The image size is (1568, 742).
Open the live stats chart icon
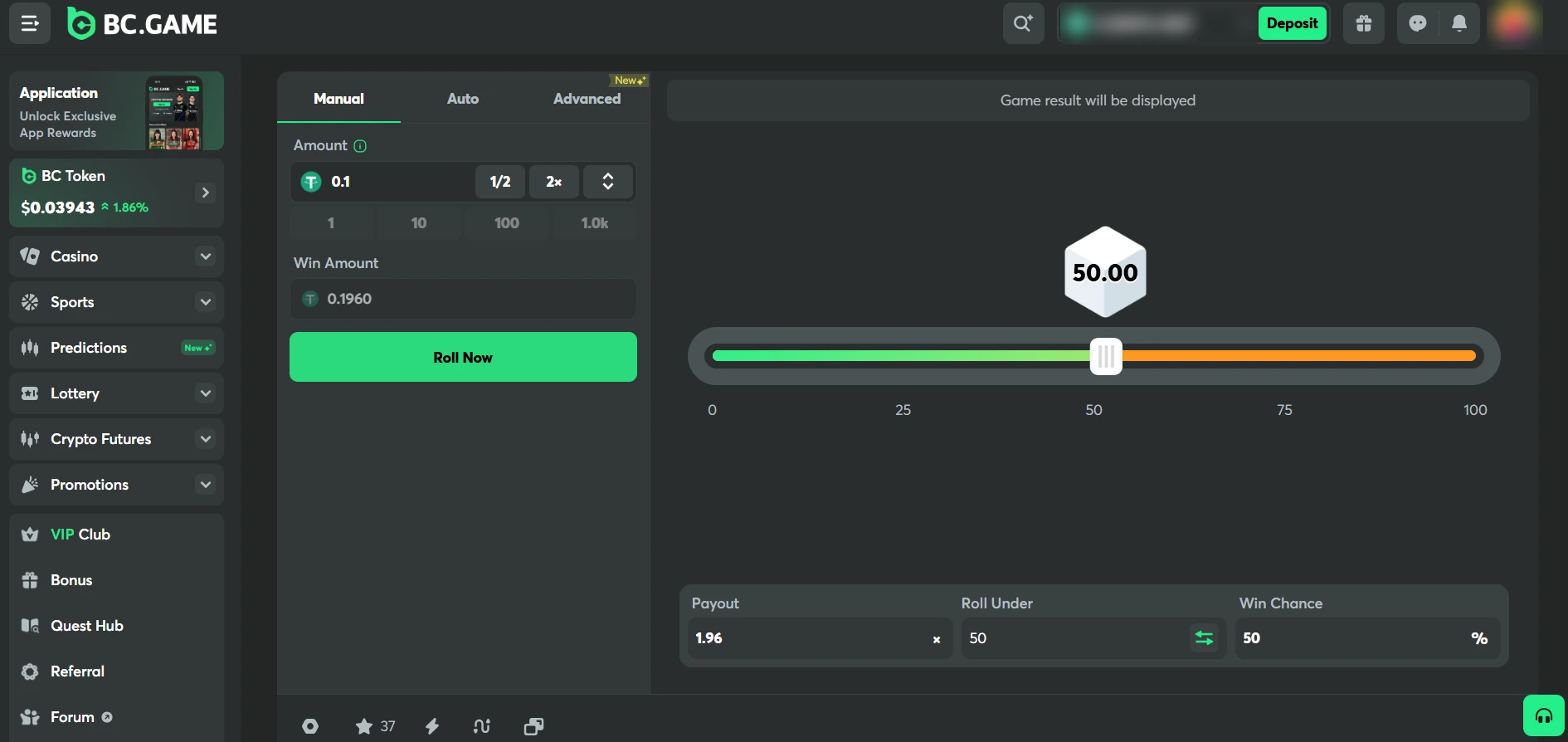click(482, 727)
